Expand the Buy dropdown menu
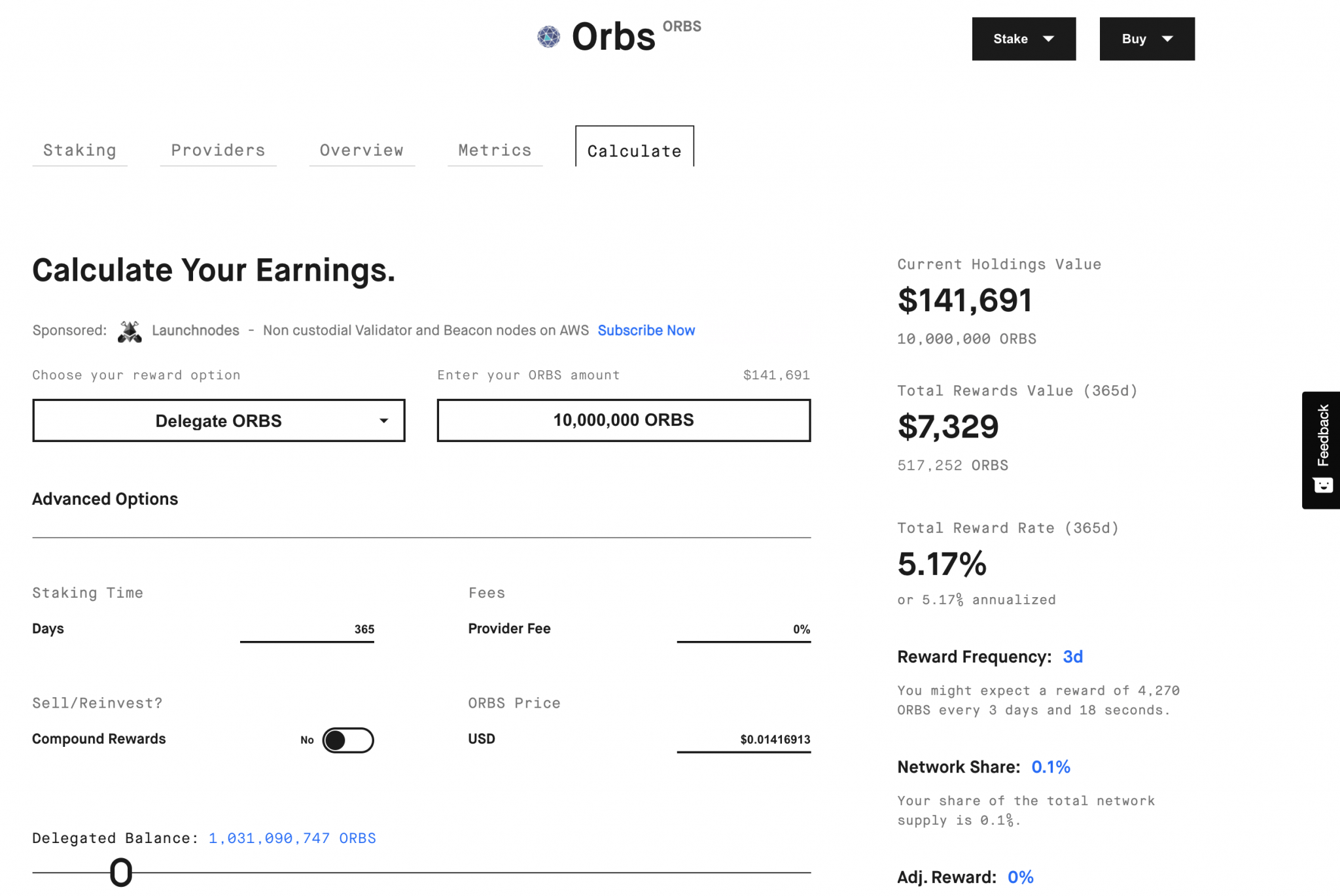 (1147, 39)
